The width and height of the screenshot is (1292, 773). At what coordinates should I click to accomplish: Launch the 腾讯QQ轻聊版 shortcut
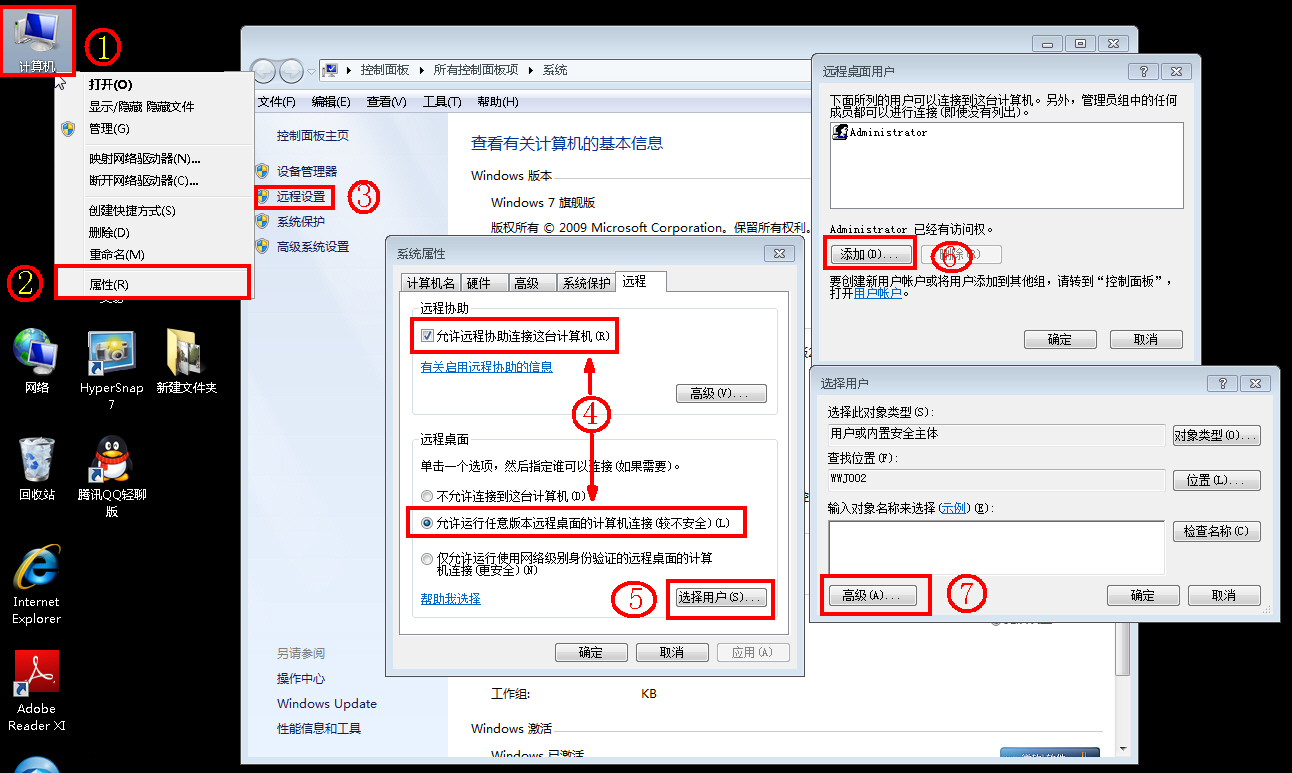111,477
